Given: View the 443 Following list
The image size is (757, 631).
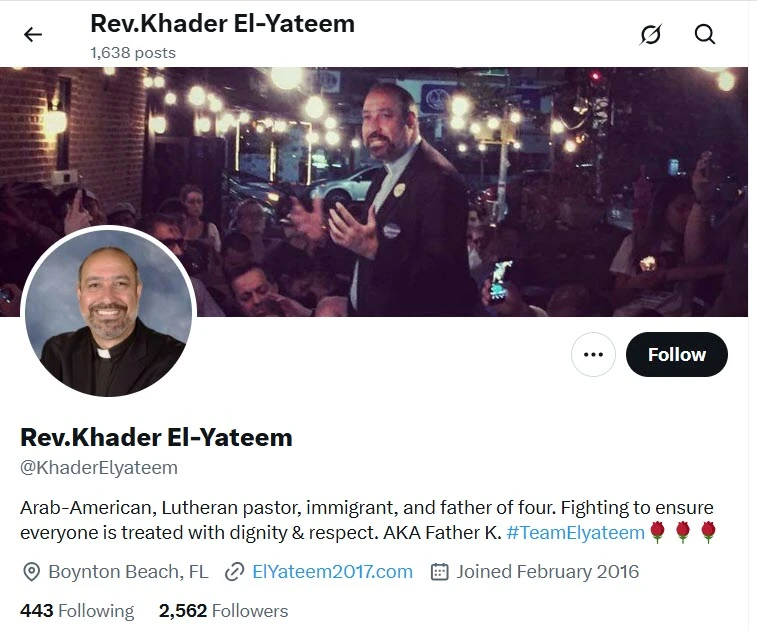Looking at the screenshot, I should coord(77,611).
